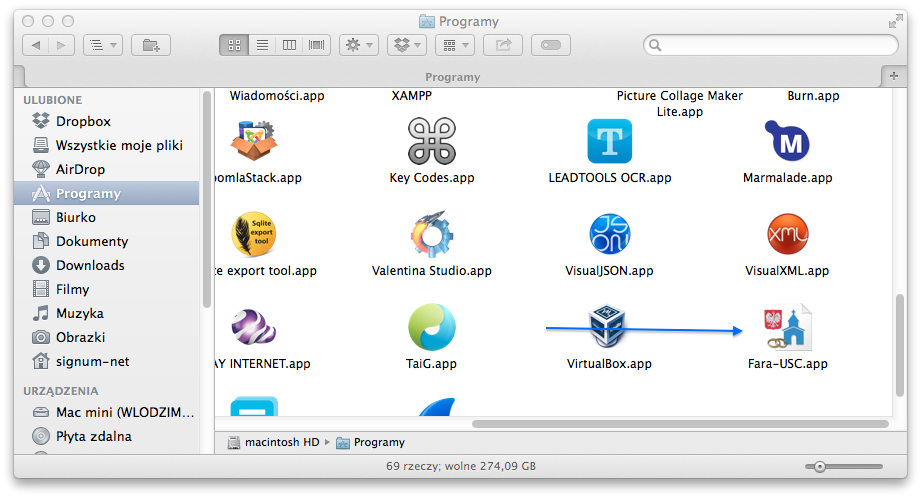Select the LEADTOOLS OCR.app icon
Screen dimensions: 921x498
pos(610,141)
